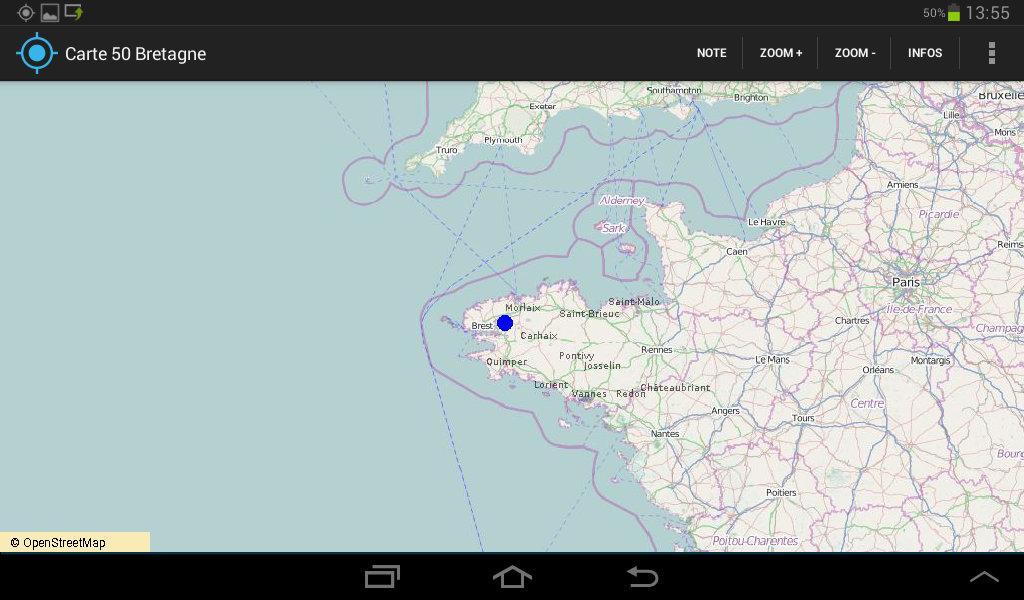
Task: Tap the green share notification icon
Action: 71,13
